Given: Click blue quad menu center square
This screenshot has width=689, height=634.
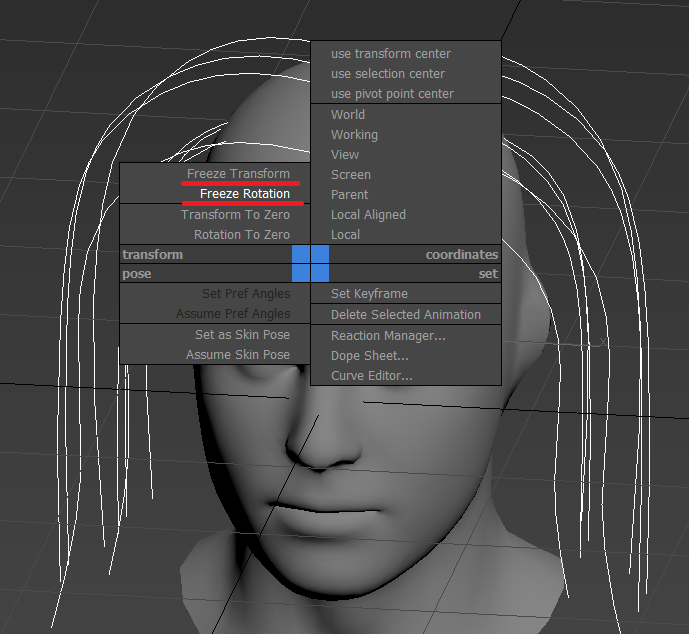Looking at the screenshot, I should tap(310, 264).
